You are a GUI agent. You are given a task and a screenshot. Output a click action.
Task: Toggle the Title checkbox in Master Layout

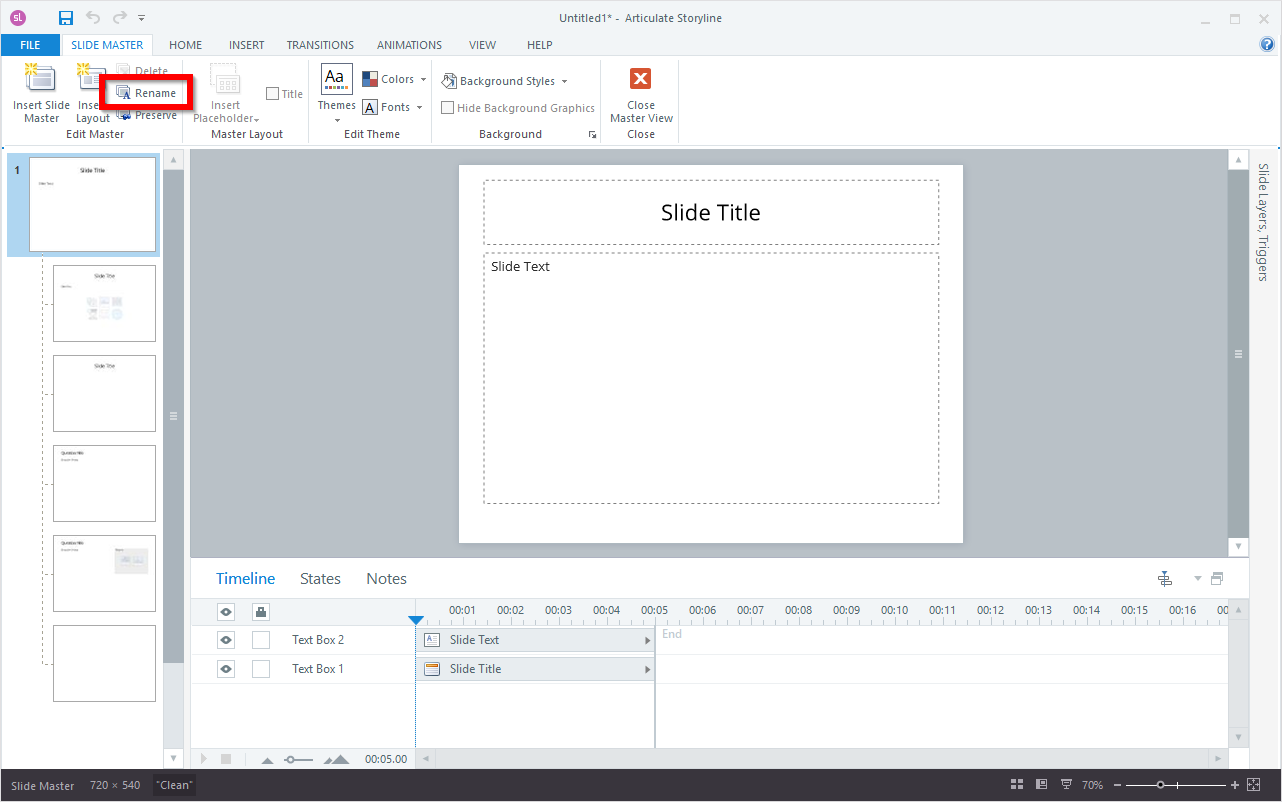pos(273,94)
